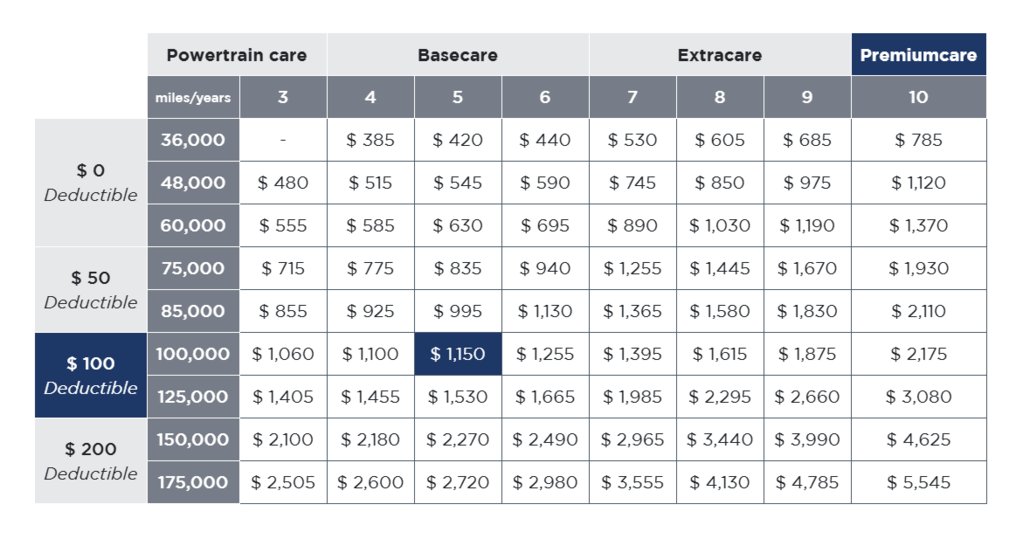Screen dimensions: 1023x539
Task: Select the $ 3,440 price cell
Action: 720,440
